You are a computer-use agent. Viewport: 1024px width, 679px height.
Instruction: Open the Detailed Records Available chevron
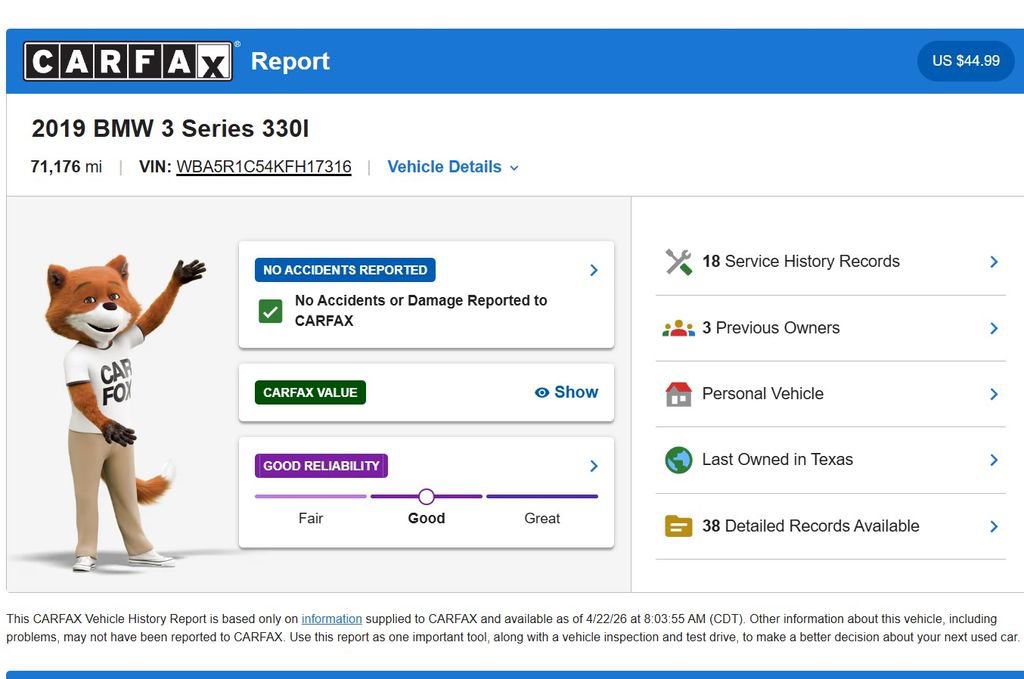pos(994,526)
